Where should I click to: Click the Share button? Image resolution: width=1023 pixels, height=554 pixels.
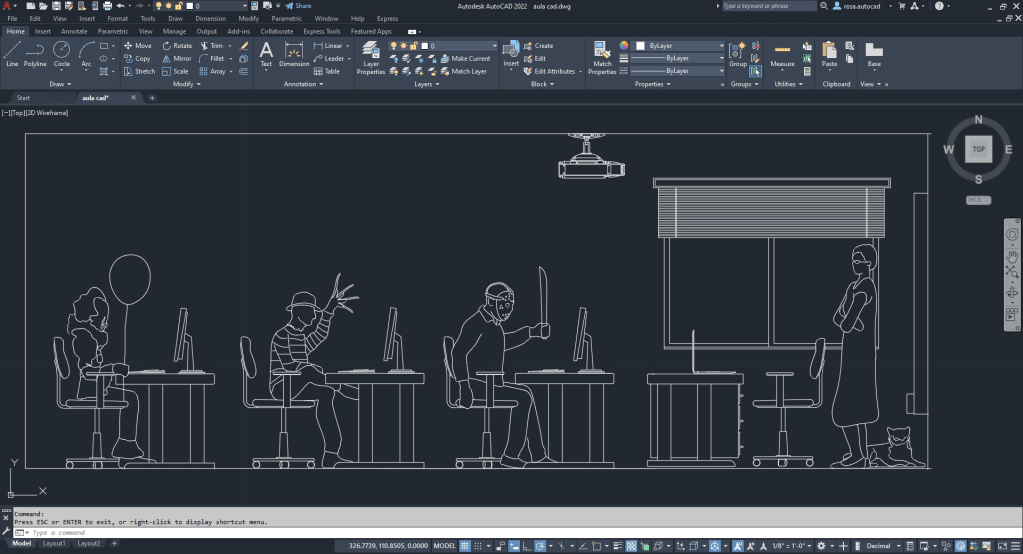[299, 6]
